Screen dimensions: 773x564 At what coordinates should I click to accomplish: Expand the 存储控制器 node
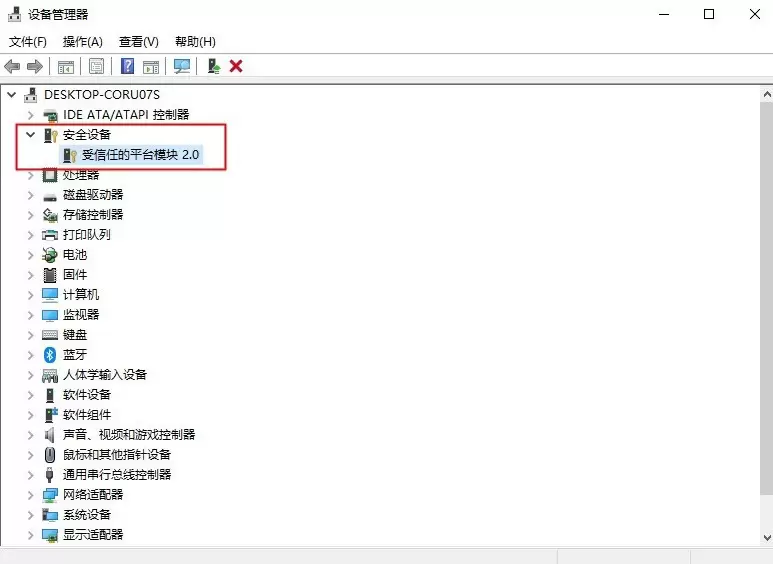(x=31, y=215)
